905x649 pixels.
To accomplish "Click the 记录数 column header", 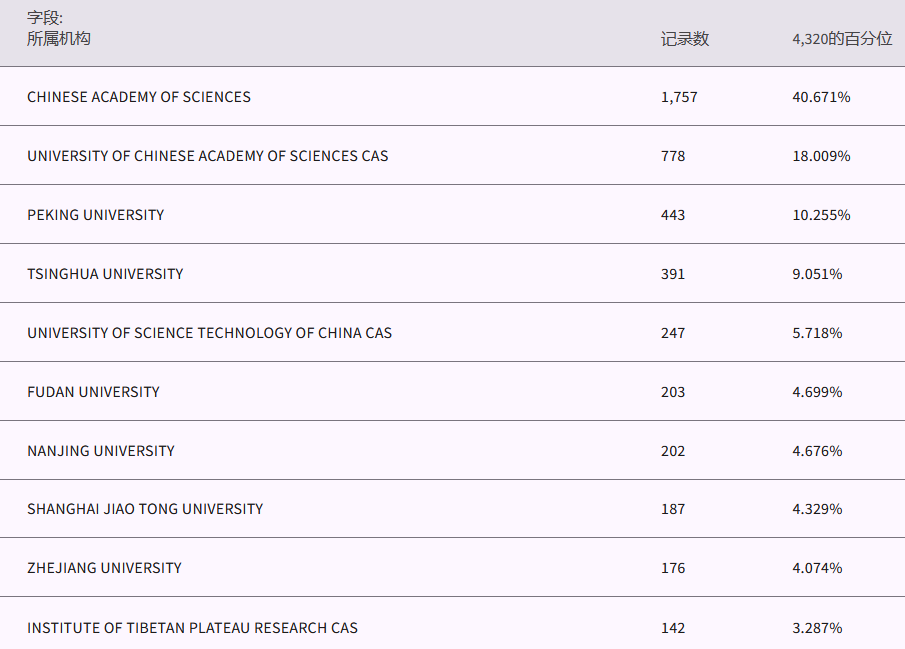I will 685,39.
